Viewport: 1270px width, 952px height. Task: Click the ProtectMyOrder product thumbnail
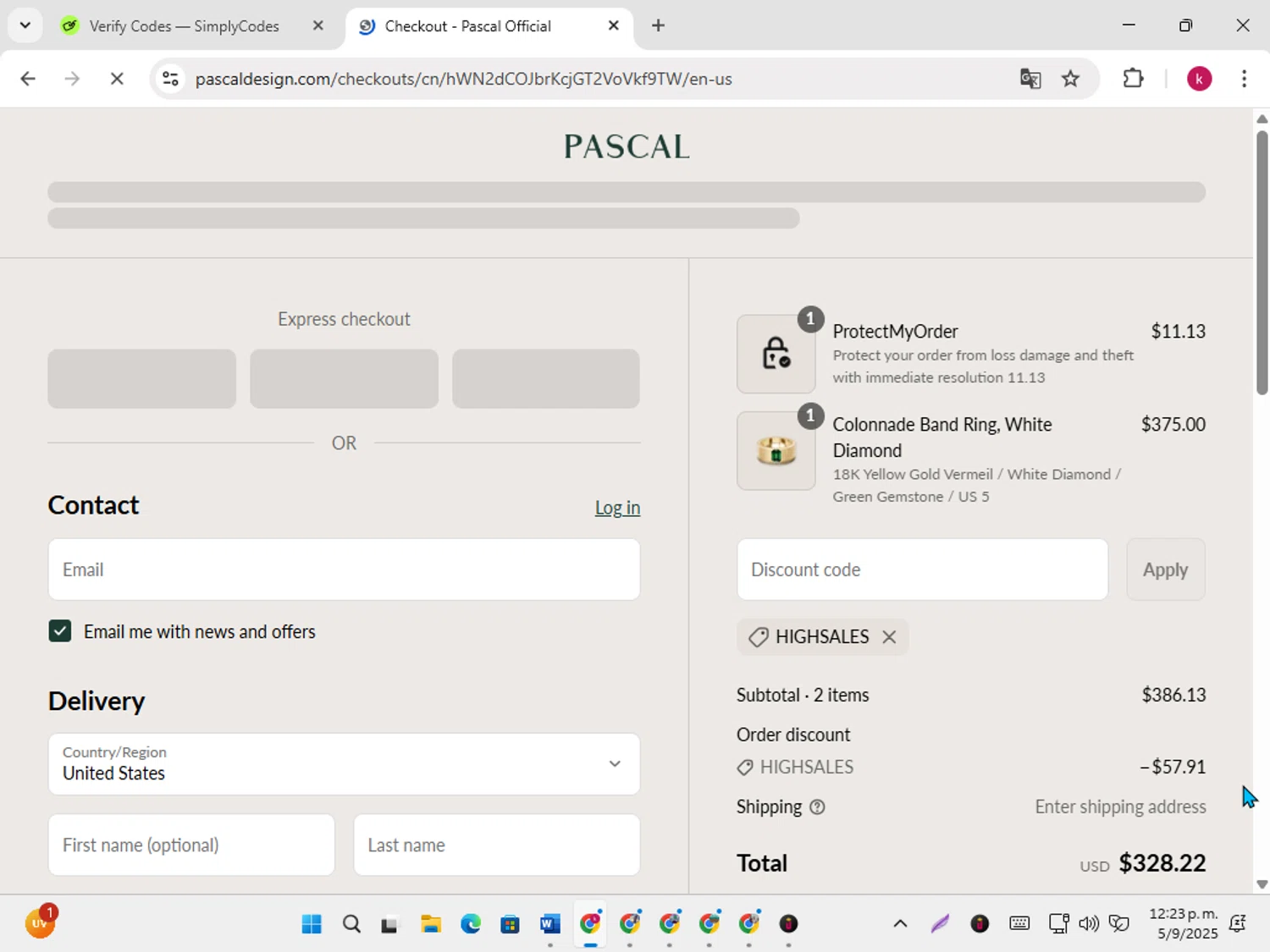point(776,354)
